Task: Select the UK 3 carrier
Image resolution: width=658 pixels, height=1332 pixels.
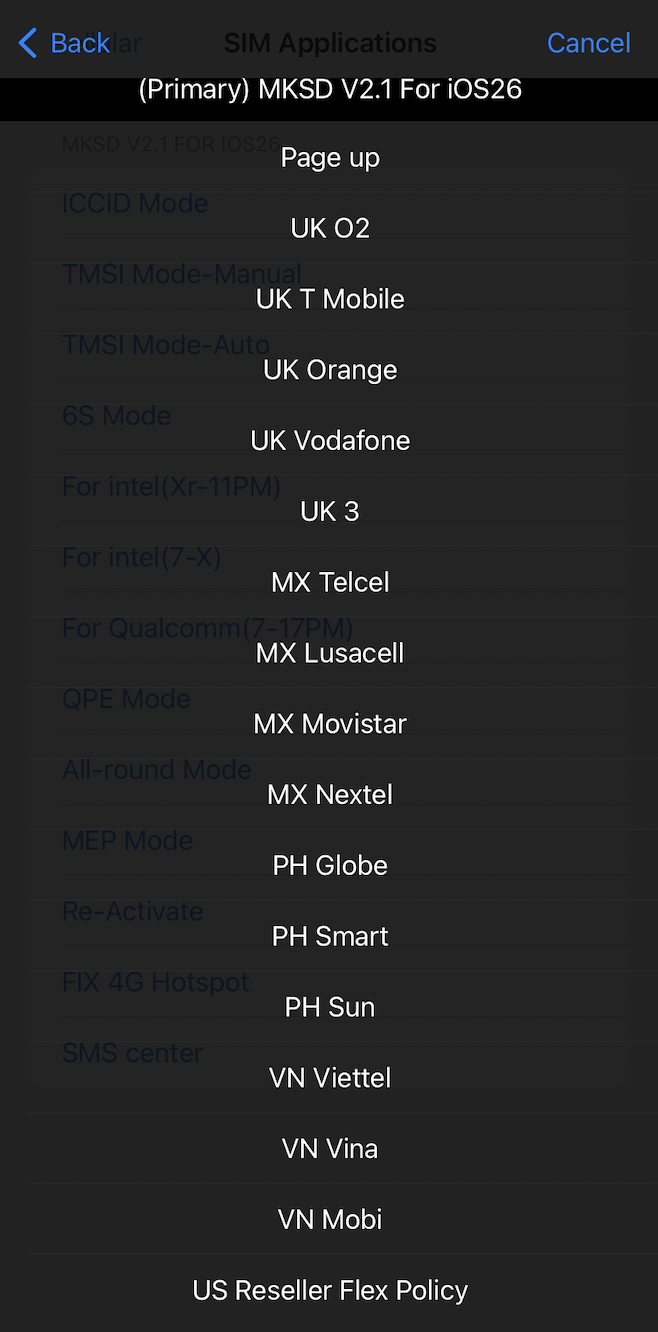Action: (330, 512)
